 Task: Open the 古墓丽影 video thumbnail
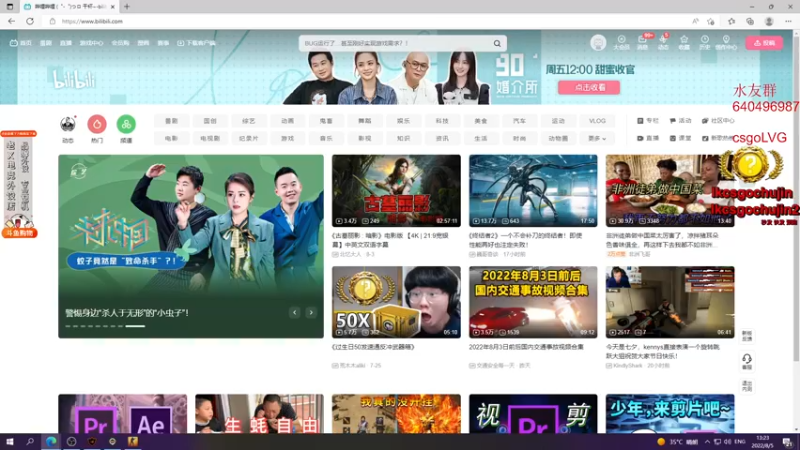[x=396, y=191]
